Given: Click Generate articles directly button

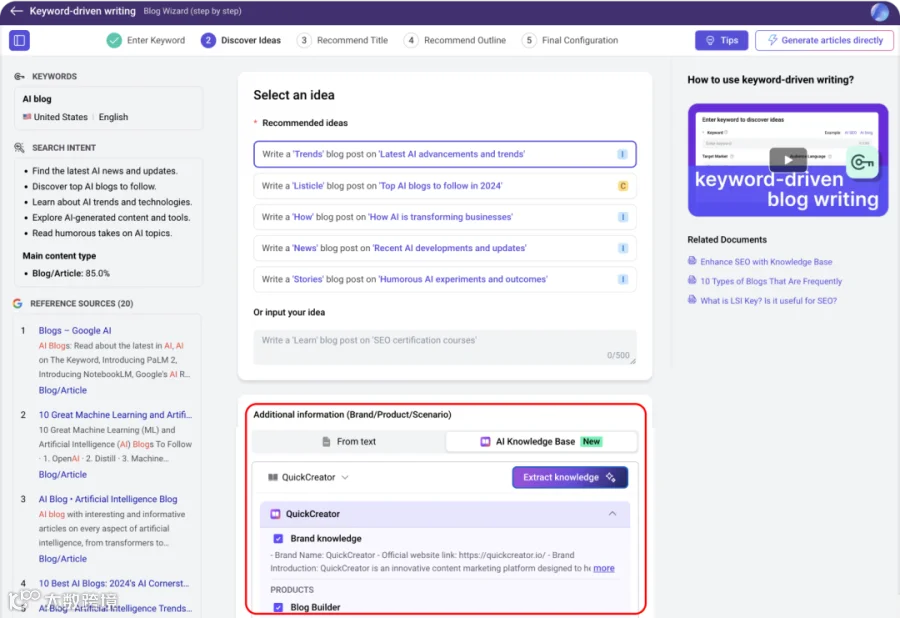Looking at the screenshot, I should click(824, 40).
